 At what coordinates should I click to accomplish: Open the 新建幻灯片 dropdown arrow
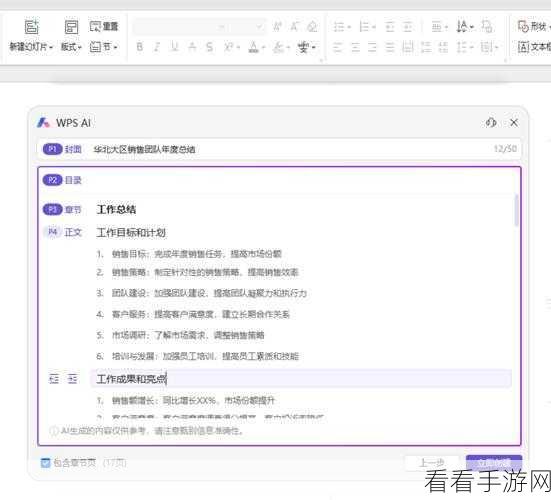pyautogui.click(x=51, y=47)
